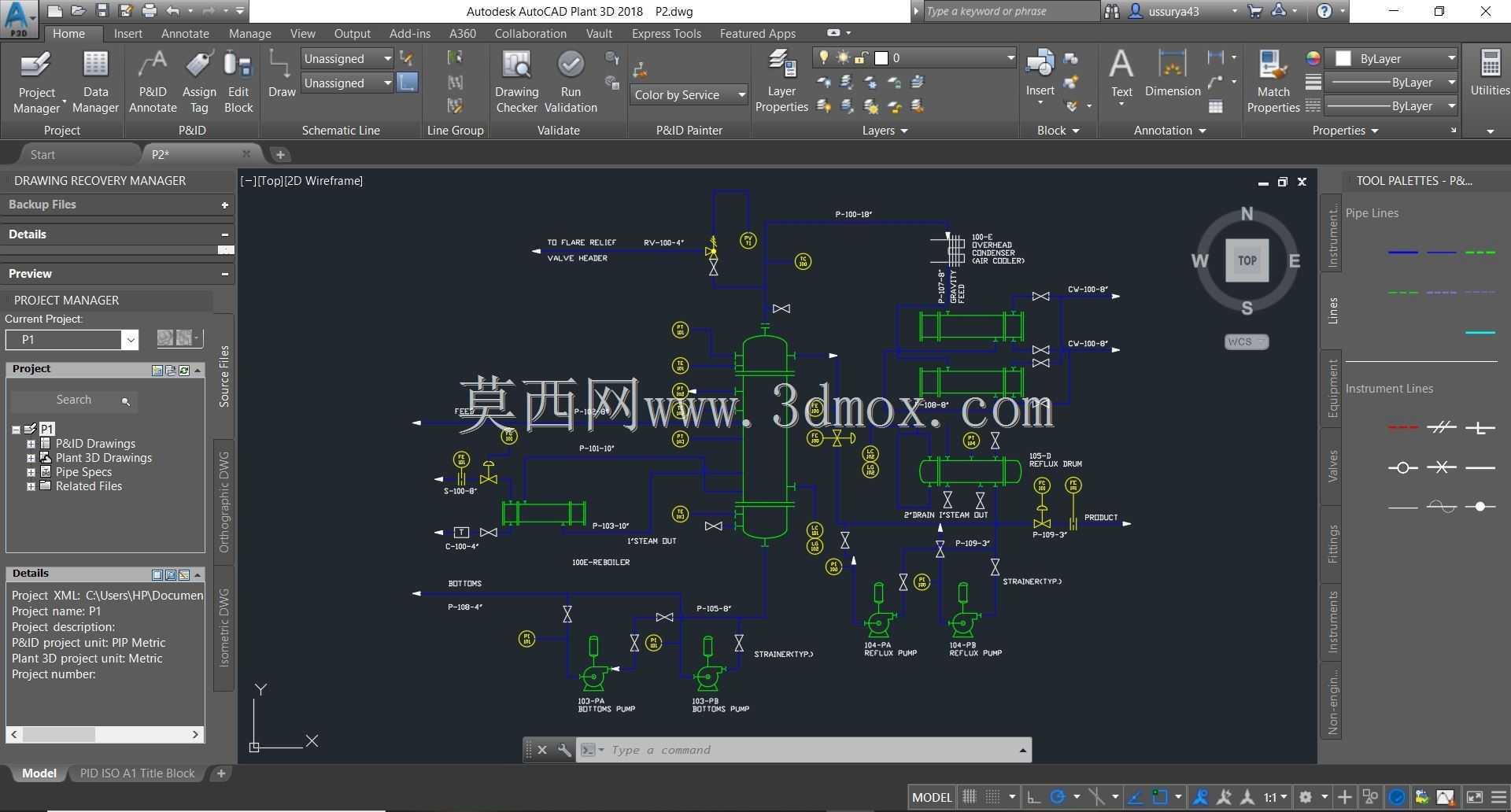Select the cyan pipe line in palette
Image resolution: width=1511 pixels, height=812 pixels.
tap(1480, 332)
